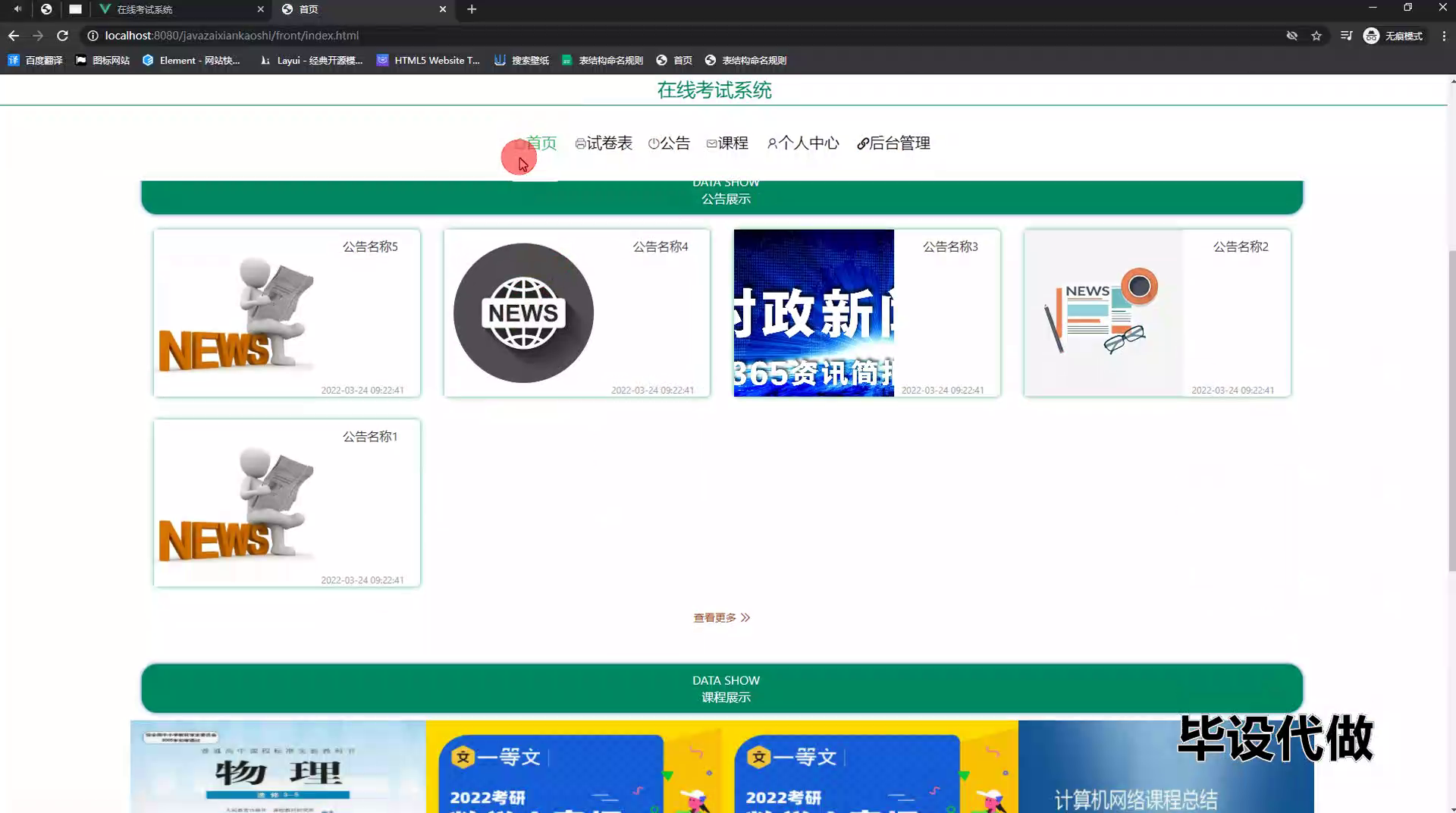Open the 公告 navigation menu item
The height and width of the screenshot is (813, 1456).
669,143
